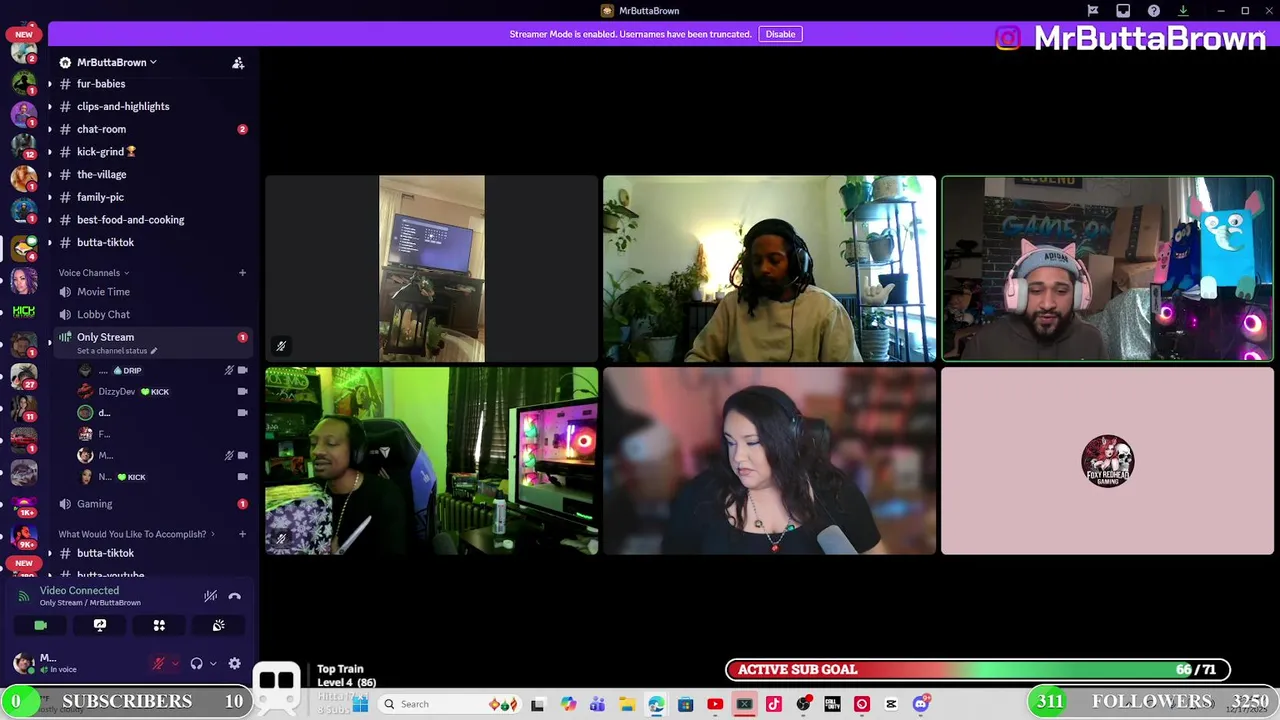Select DizzyDev in voice member list
This screenshot has width=1280, height=720.
click(x=116, y=392)
